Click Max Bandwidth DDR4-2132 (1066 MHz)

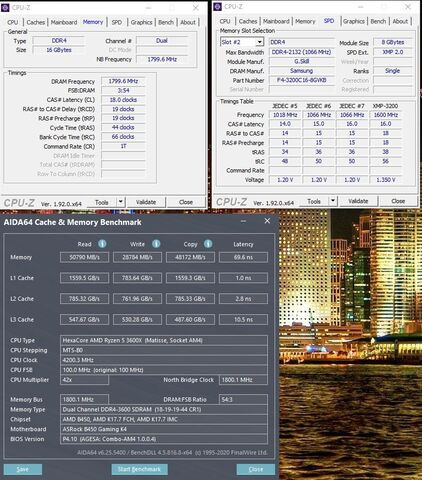[x=302, y=52]
